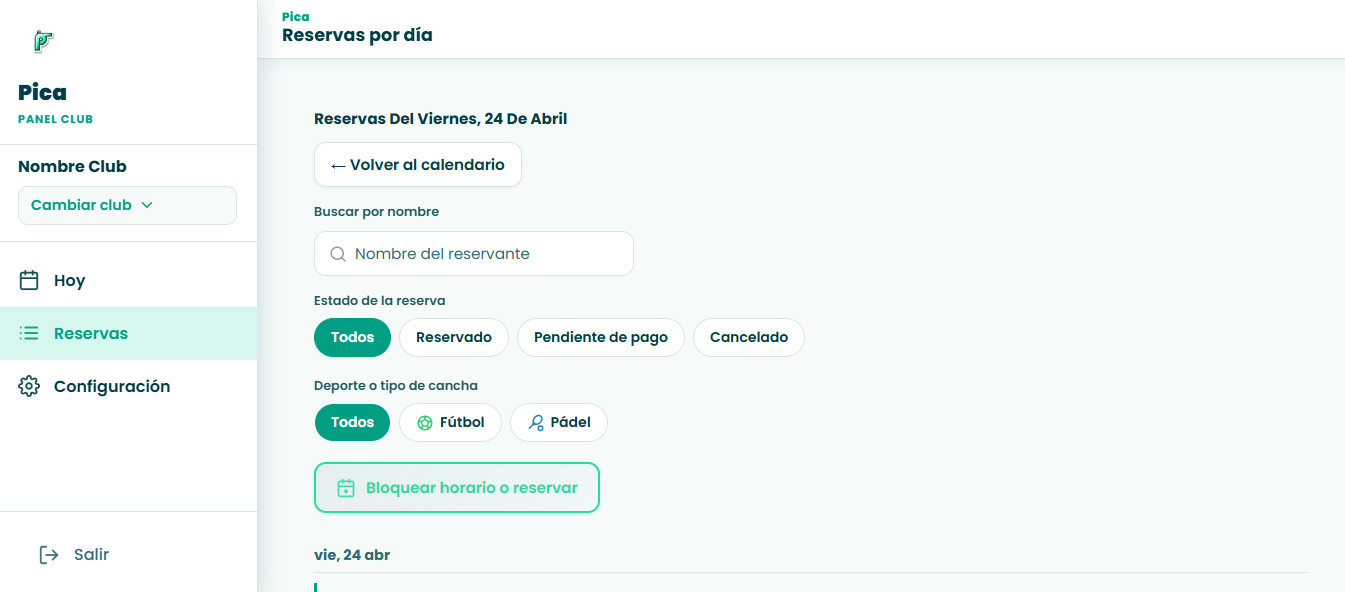Select Todos under Deporte o tipo de cancha
This screenshot has width=1345, height=592.
(x=352, y=422)
